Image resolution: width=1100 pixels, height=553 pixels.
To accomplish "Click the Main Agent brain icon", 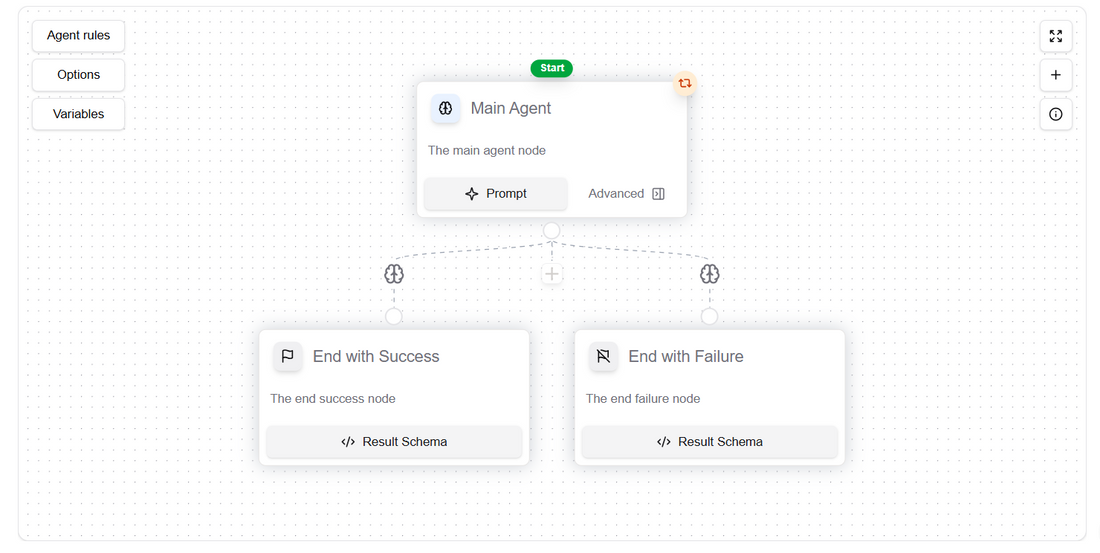I will [446, 108].
